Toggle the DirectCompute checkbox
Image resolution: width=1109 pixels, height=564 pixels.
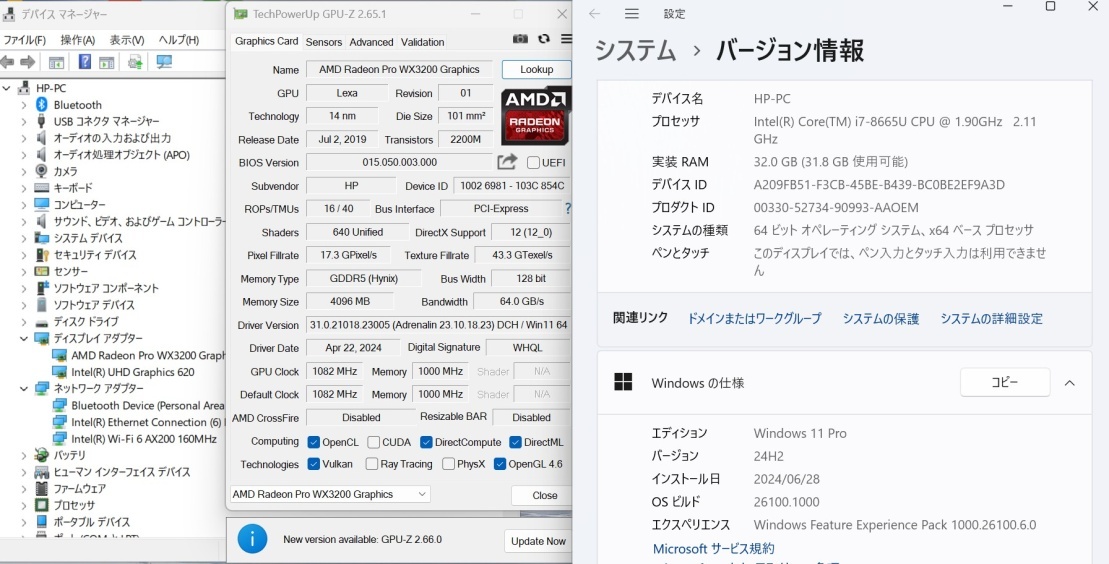tap(426, 442)
